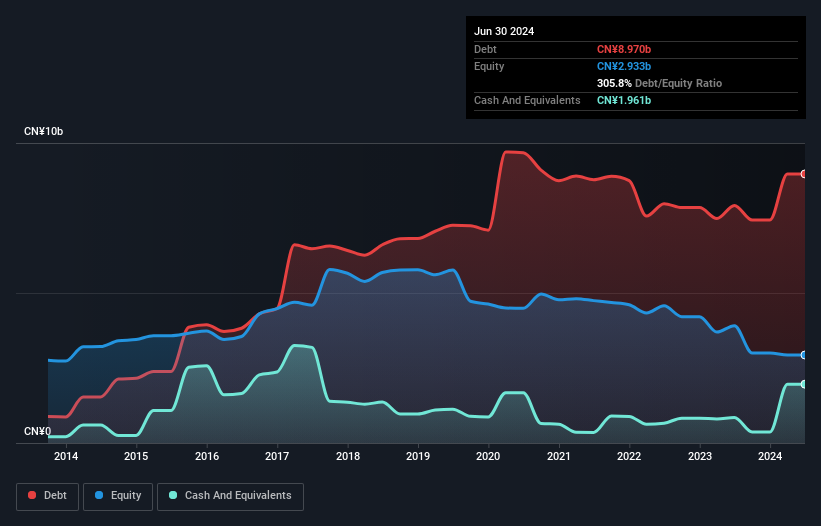Click the 2016 x-axis label

click(207, 456)
